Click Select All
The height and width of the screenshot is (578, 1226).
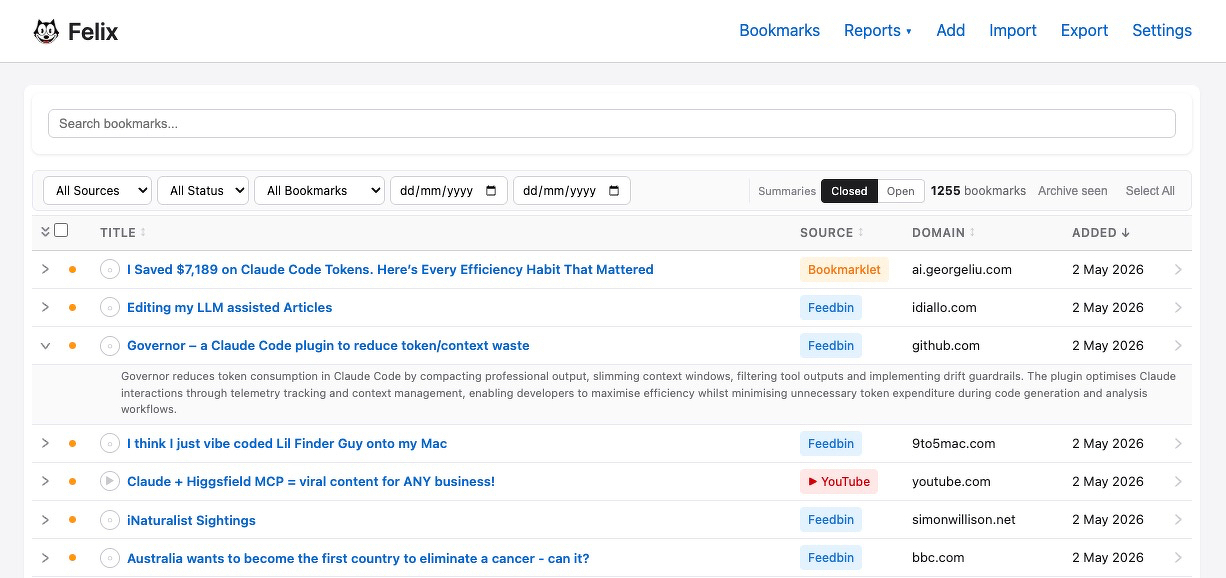click(1150, 191)
